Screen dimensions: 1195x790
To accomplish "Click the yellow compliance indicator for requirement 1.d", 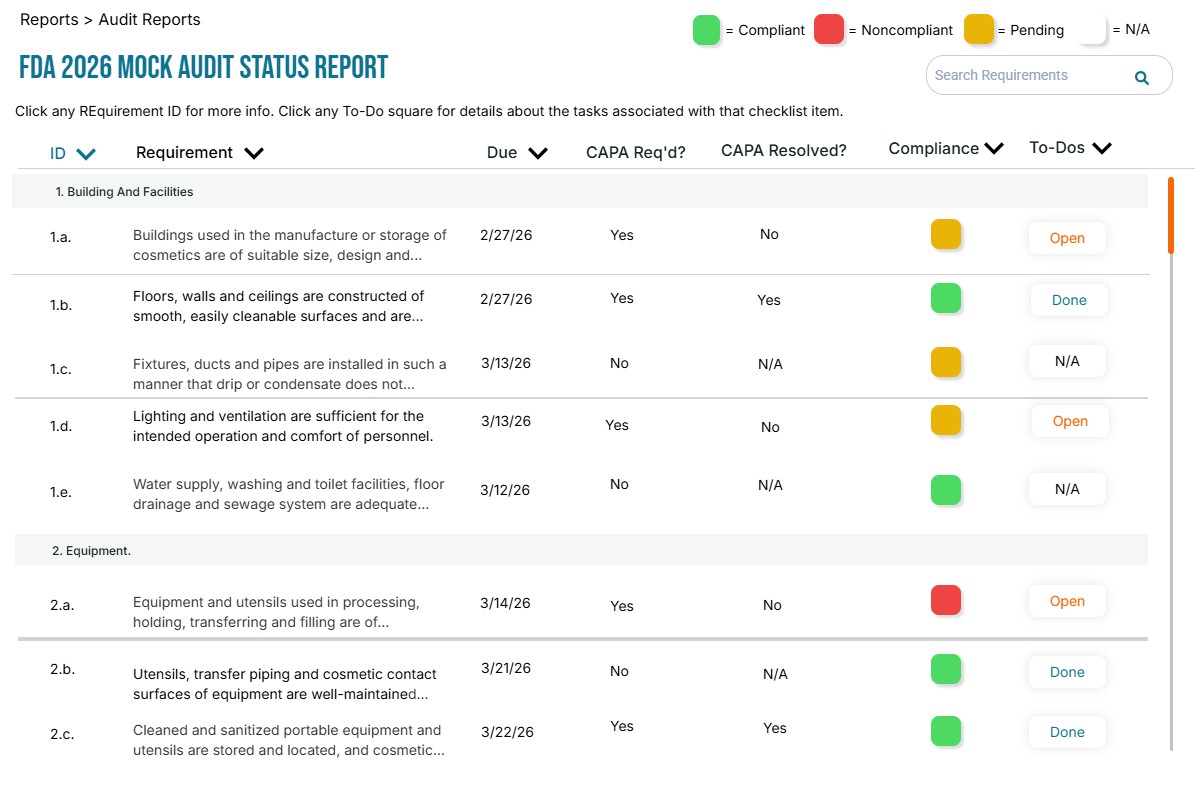I will click(x=946, y=420).
